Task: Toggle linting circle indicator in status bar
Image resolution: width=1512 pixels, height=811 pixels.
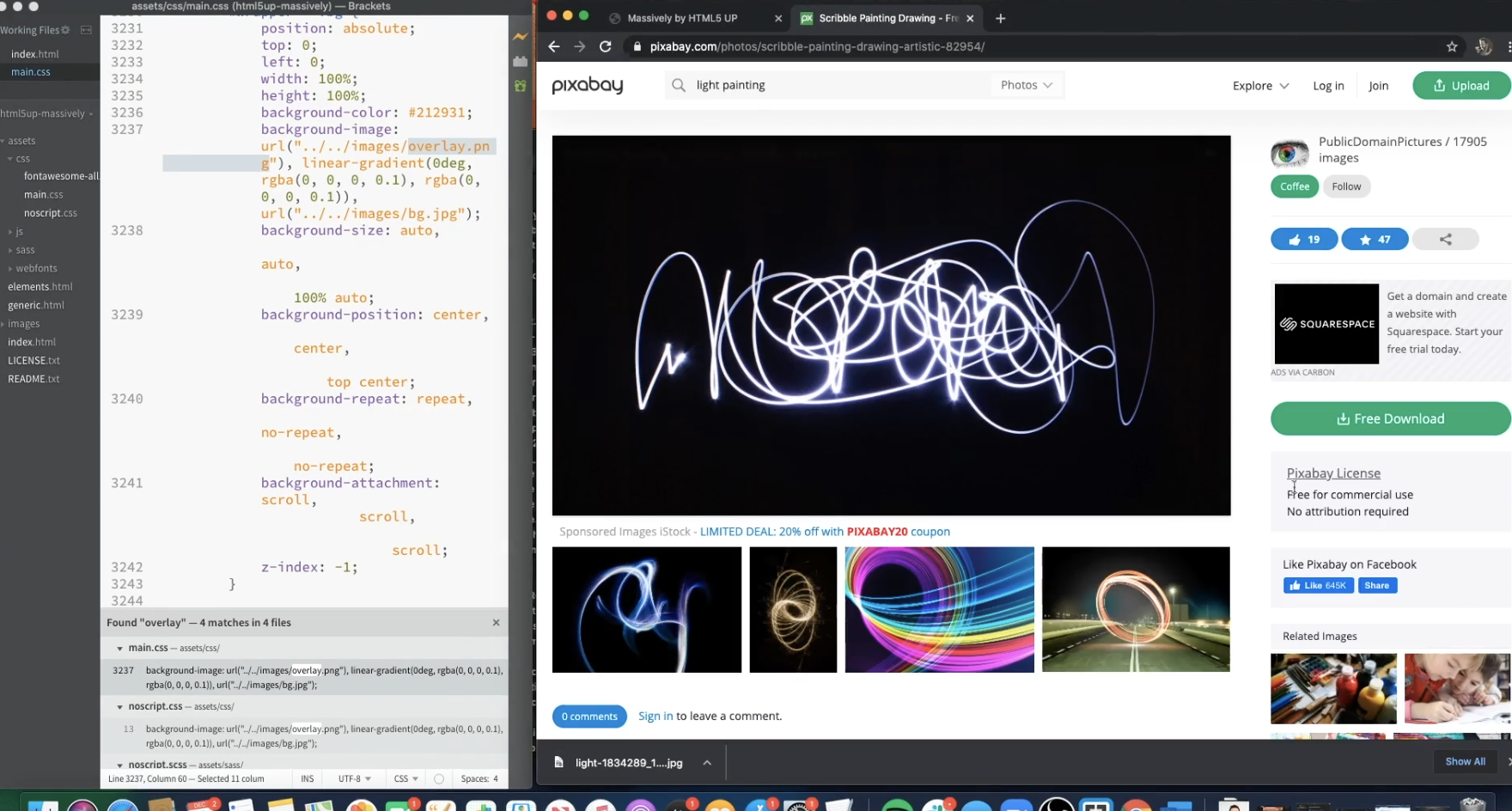Action: [x=439, y=778]
